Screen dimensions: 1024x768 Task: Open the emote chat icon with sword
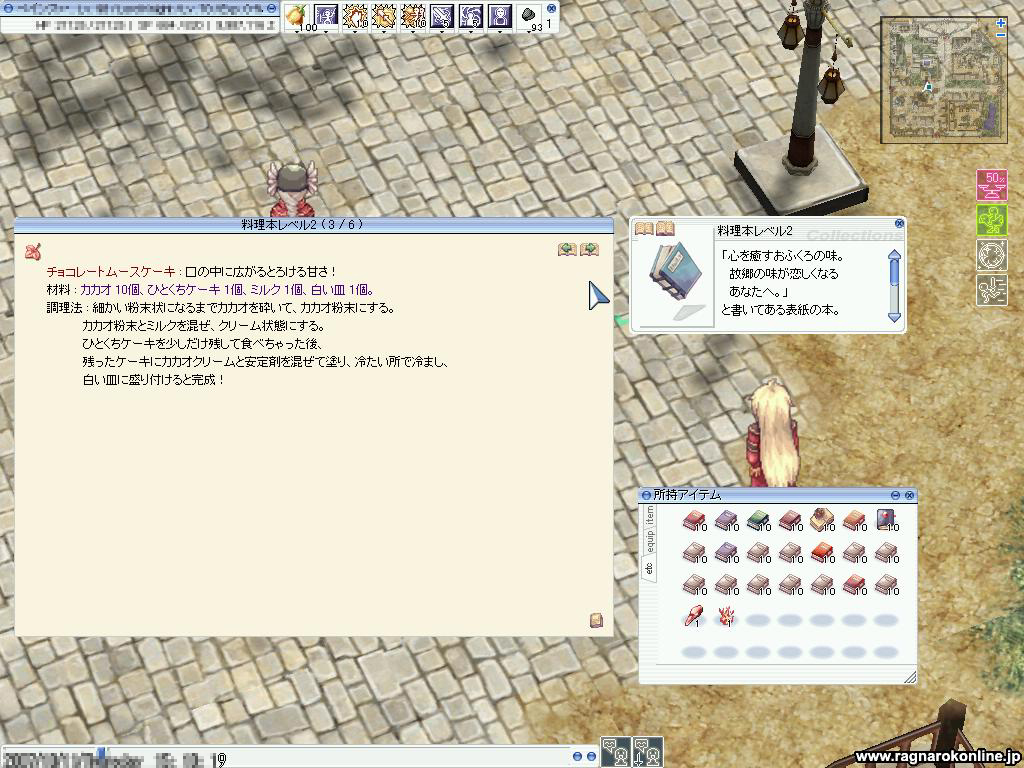[x=648, y=752]
